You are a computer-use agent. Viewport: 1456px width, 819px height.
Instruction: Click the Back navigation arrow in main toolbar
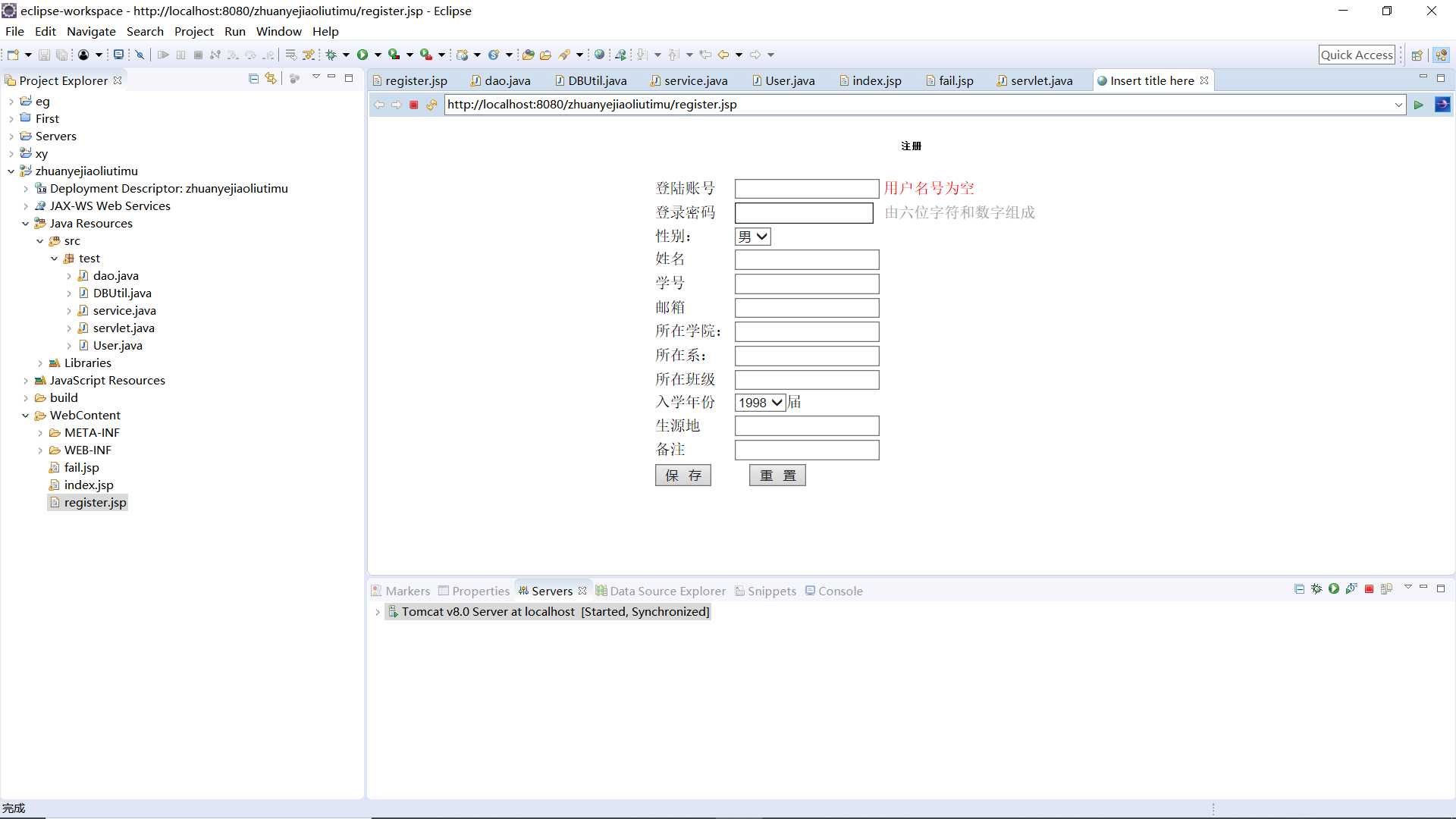pos(723,55)
